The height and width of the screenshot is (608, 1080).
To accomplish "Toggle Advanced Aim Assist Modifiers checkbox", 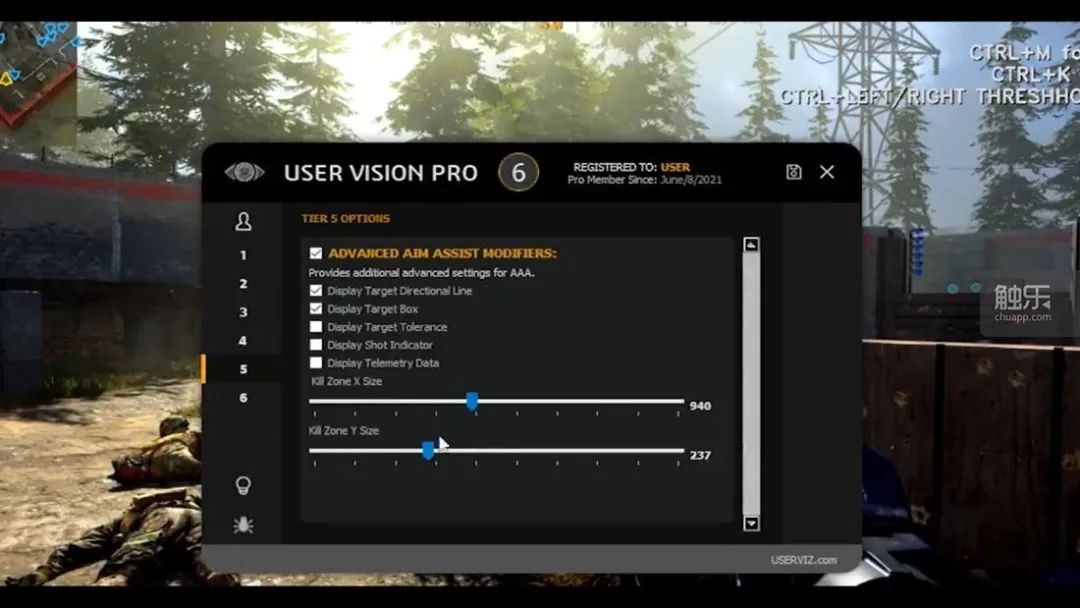I will tap(315, 253).
